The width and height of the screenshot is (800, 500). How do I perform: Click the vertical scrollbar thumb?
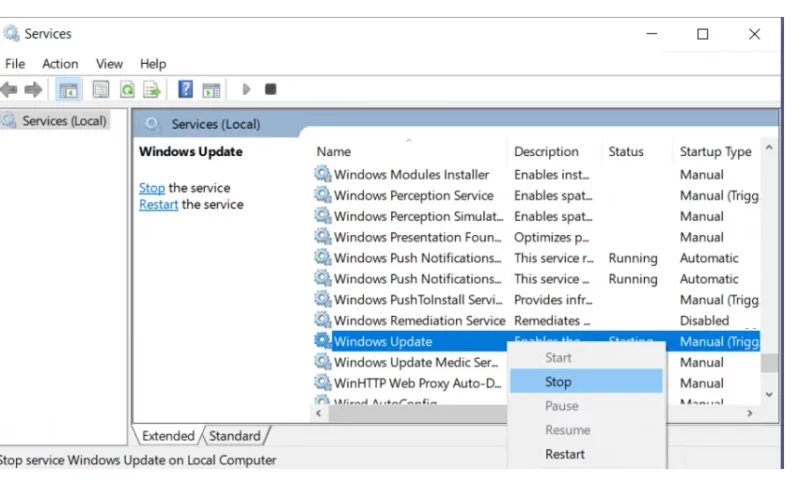769,363
